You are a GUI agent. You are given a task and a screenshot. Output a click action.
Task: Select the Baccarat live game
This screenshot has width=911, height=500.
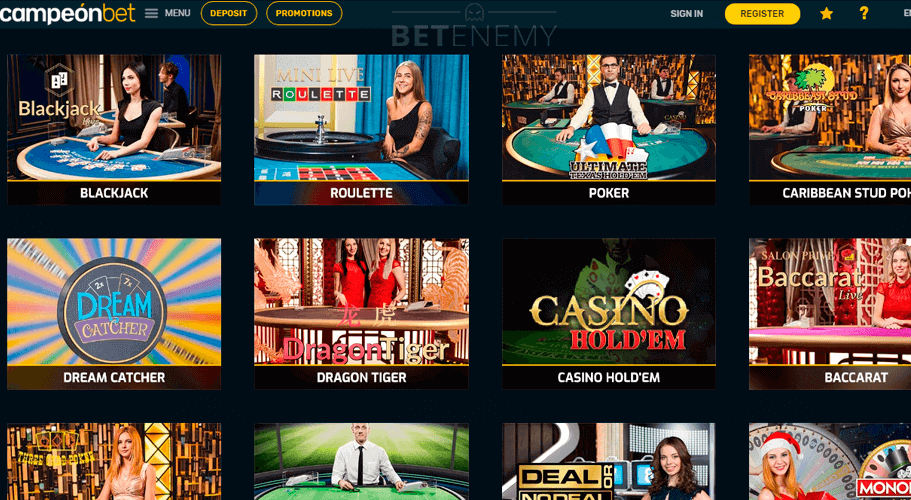tap(830, 314)
